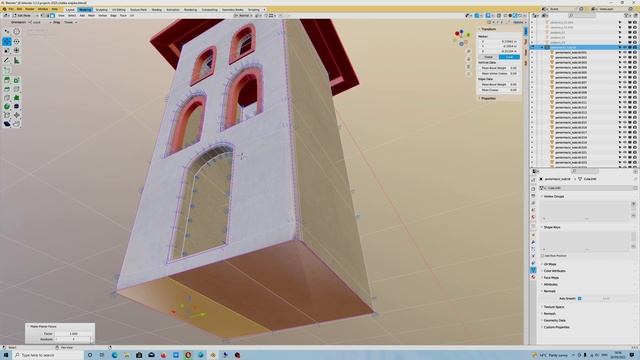Select the Smooth vertices tool
This screenshot has width=640, height=360.
click(x=16, y=107)
